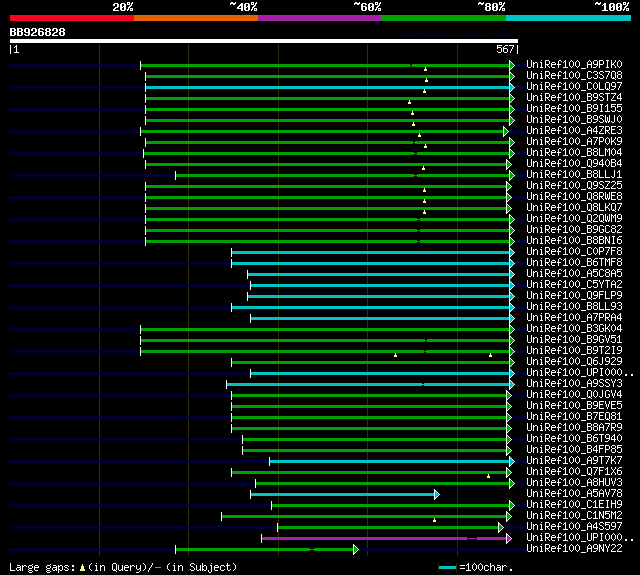Click the rightmost yellow gap marker on B9T2I9 row

490,355
